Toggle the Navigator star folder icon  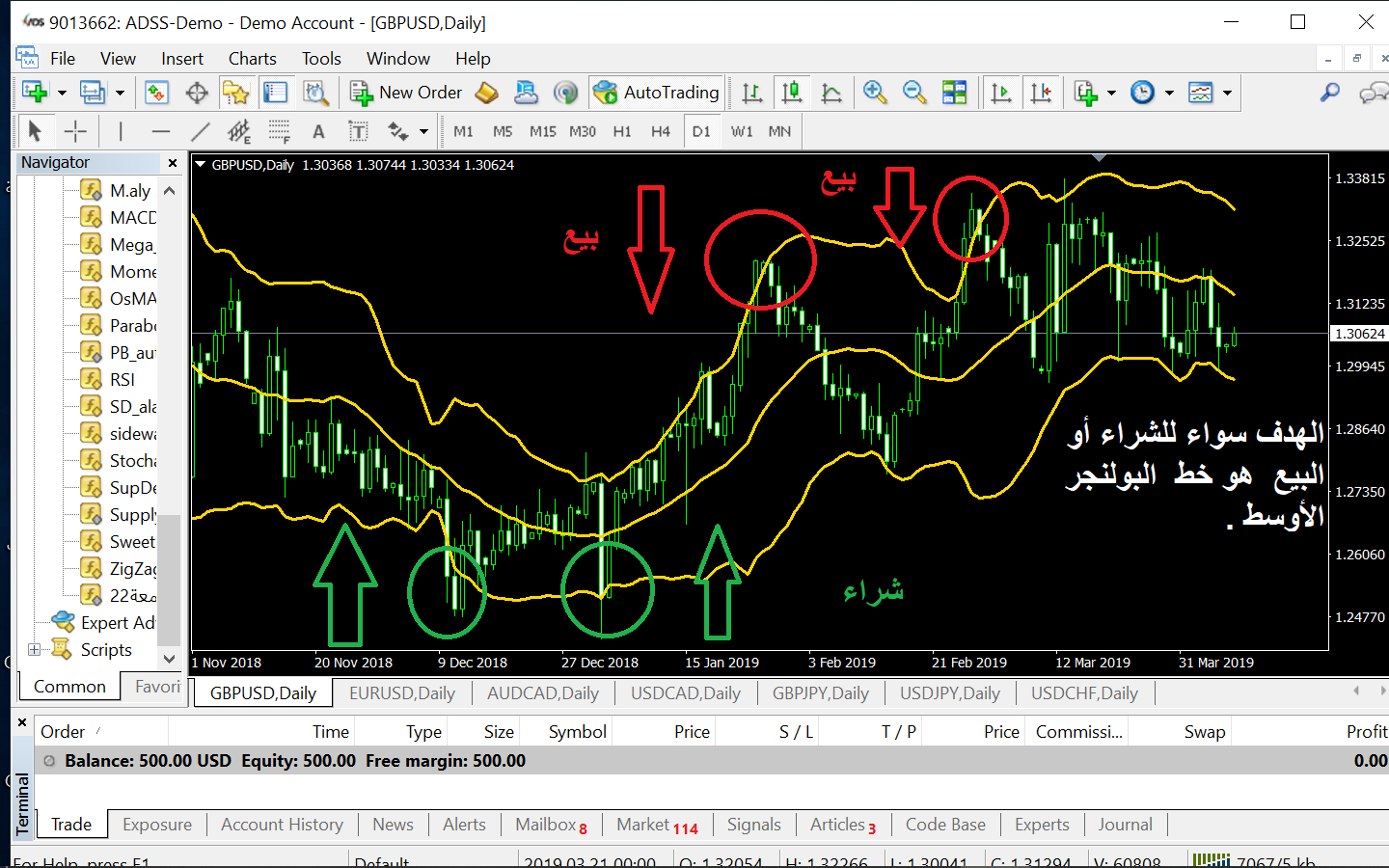235,93
